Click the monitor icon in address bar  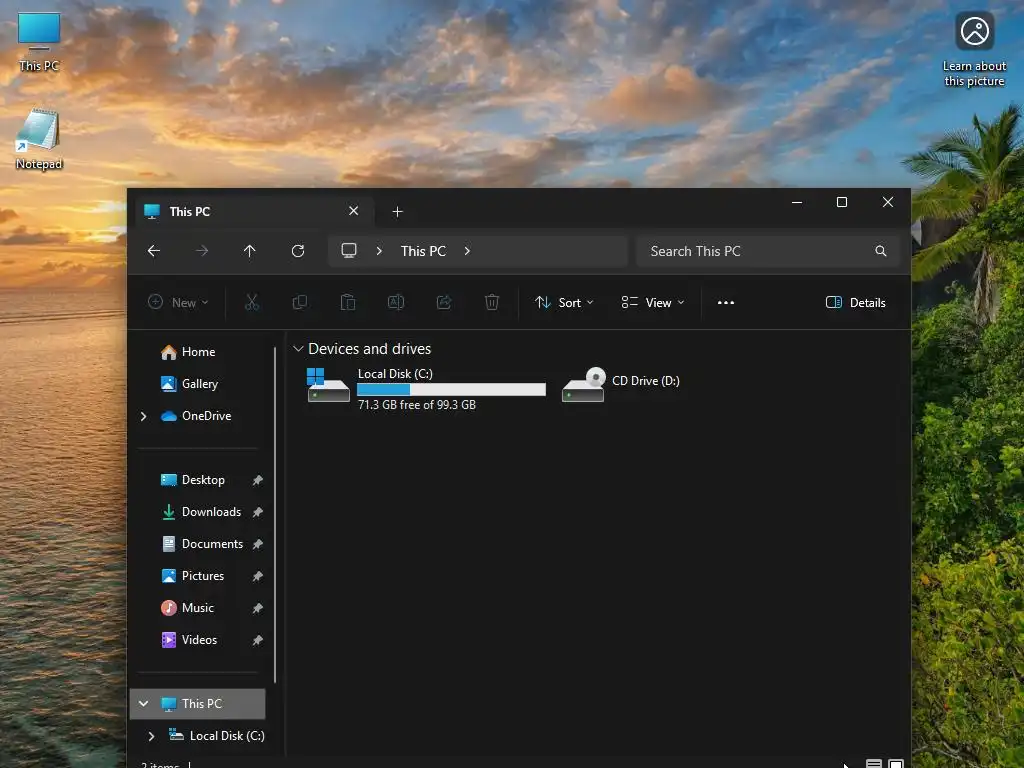pos(349,251)
